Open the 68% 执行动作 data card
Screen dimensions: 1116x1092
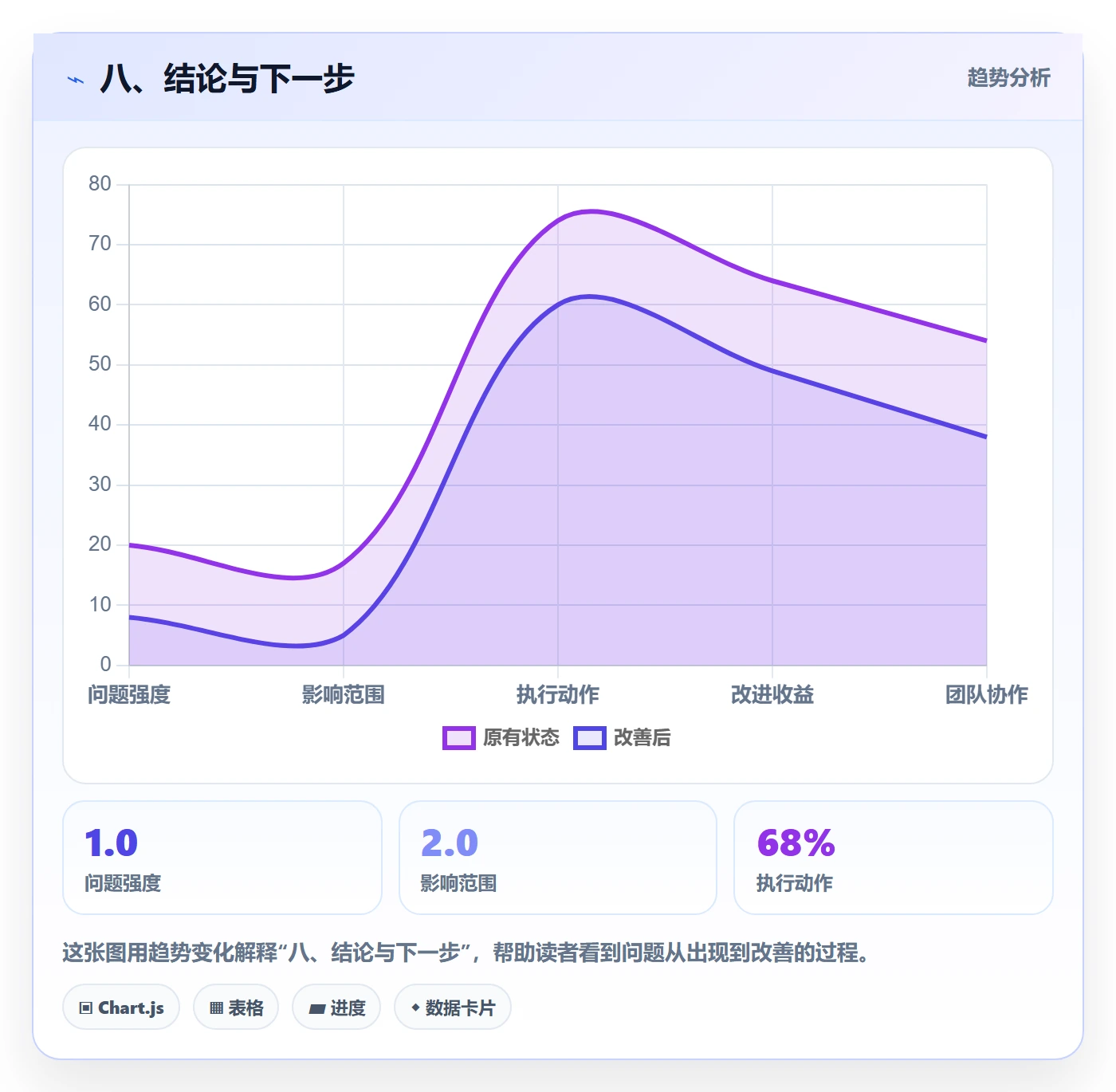(x=894, y=858)
